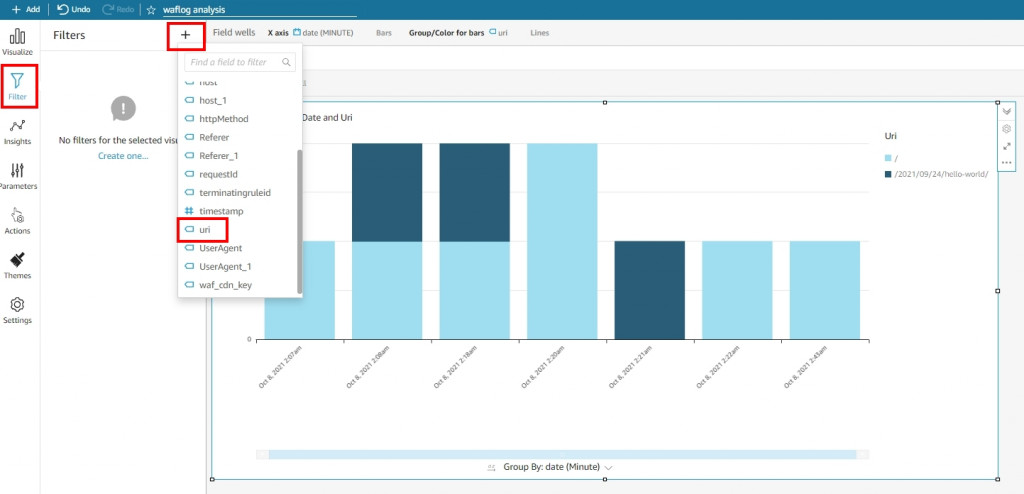The width and height of the screenshot is (1024, 494).
Task: Click the light blue '/' legend swatch
Action: click(x=888, y=158)
